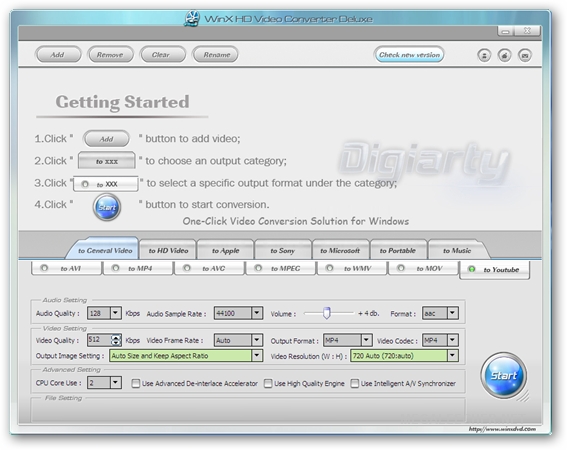Select the 'to WMV' radio option
The width and height of the screenshot is (567, 450).
click(x=351, y=268)
